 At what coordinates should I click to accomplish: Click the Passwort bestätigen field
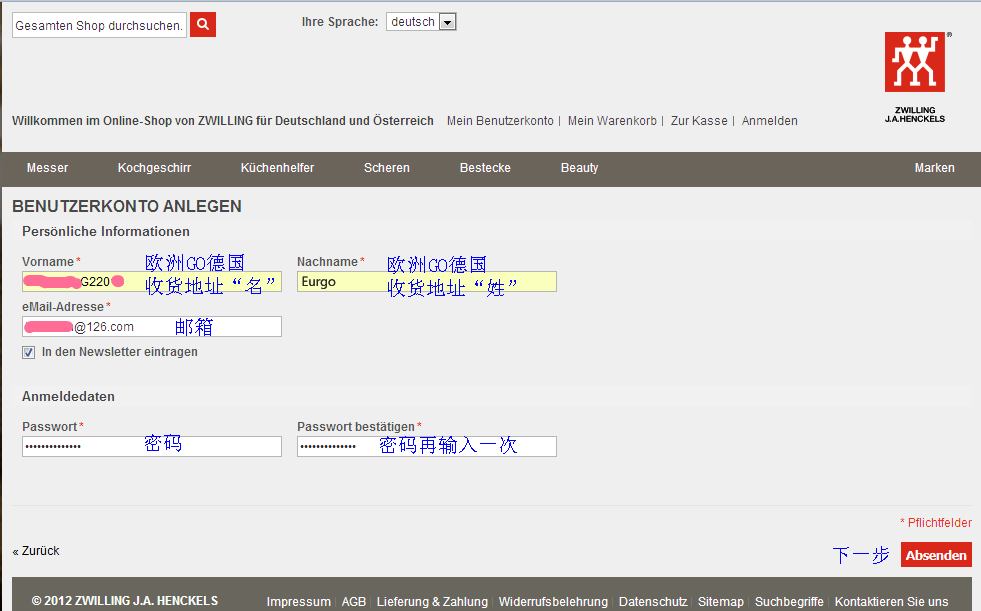click(x=426, y=446)
